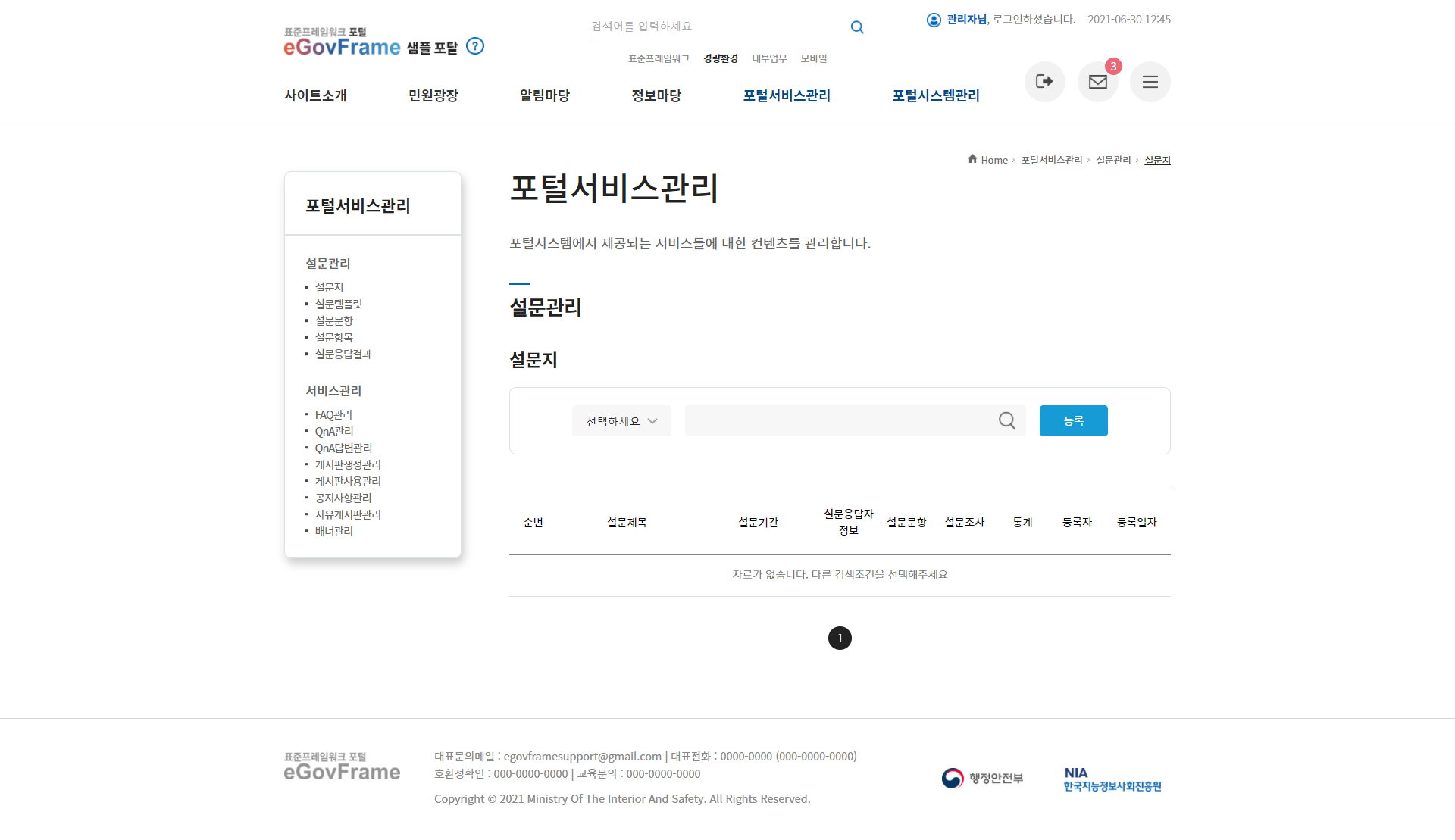Image resolution: width=1455 pixels, height=840 pixels.
Task: Open the mail notifications envelope icon
Action: click(1097, 82)
